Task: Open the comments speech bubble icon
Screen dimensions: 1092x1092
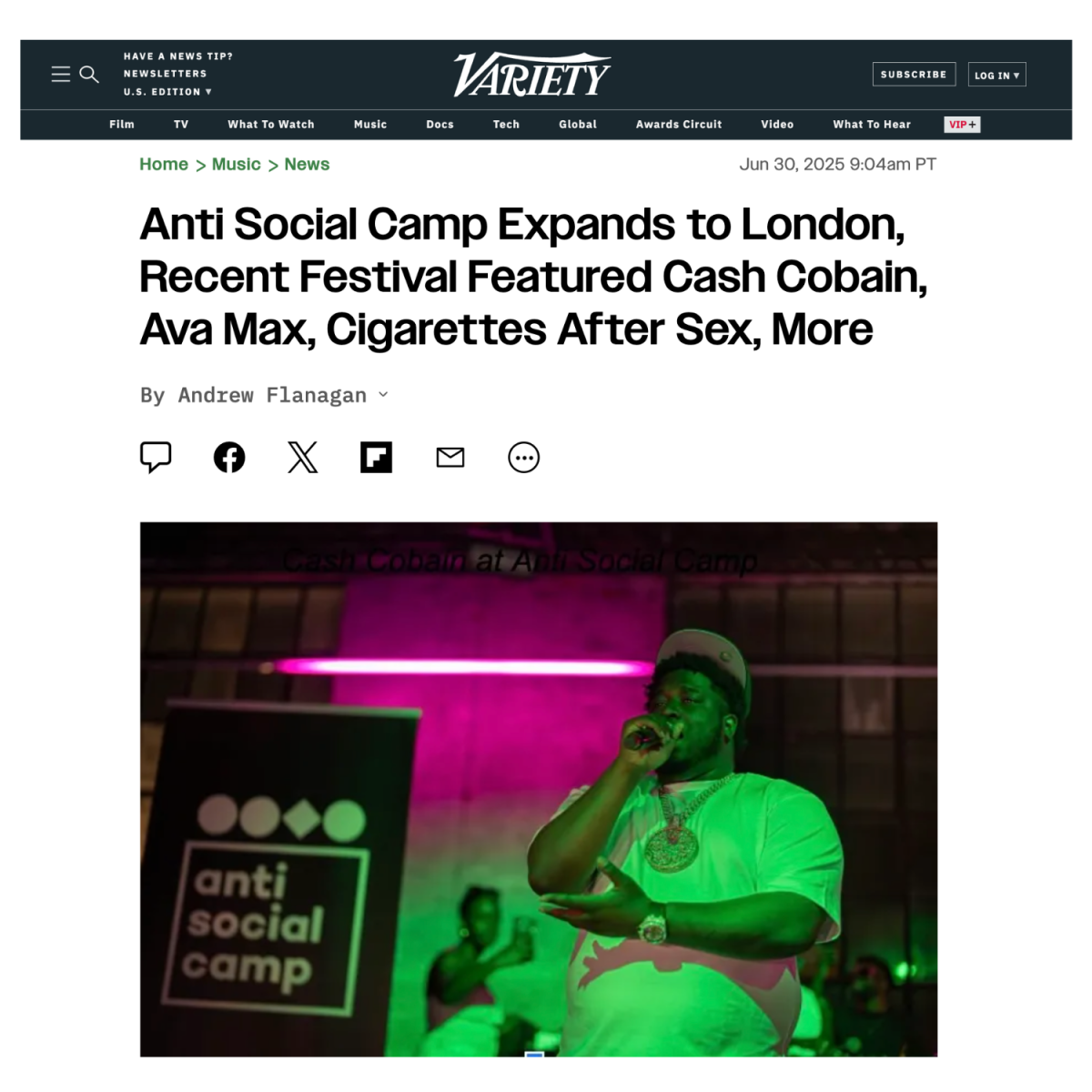Action: (156, 457)
